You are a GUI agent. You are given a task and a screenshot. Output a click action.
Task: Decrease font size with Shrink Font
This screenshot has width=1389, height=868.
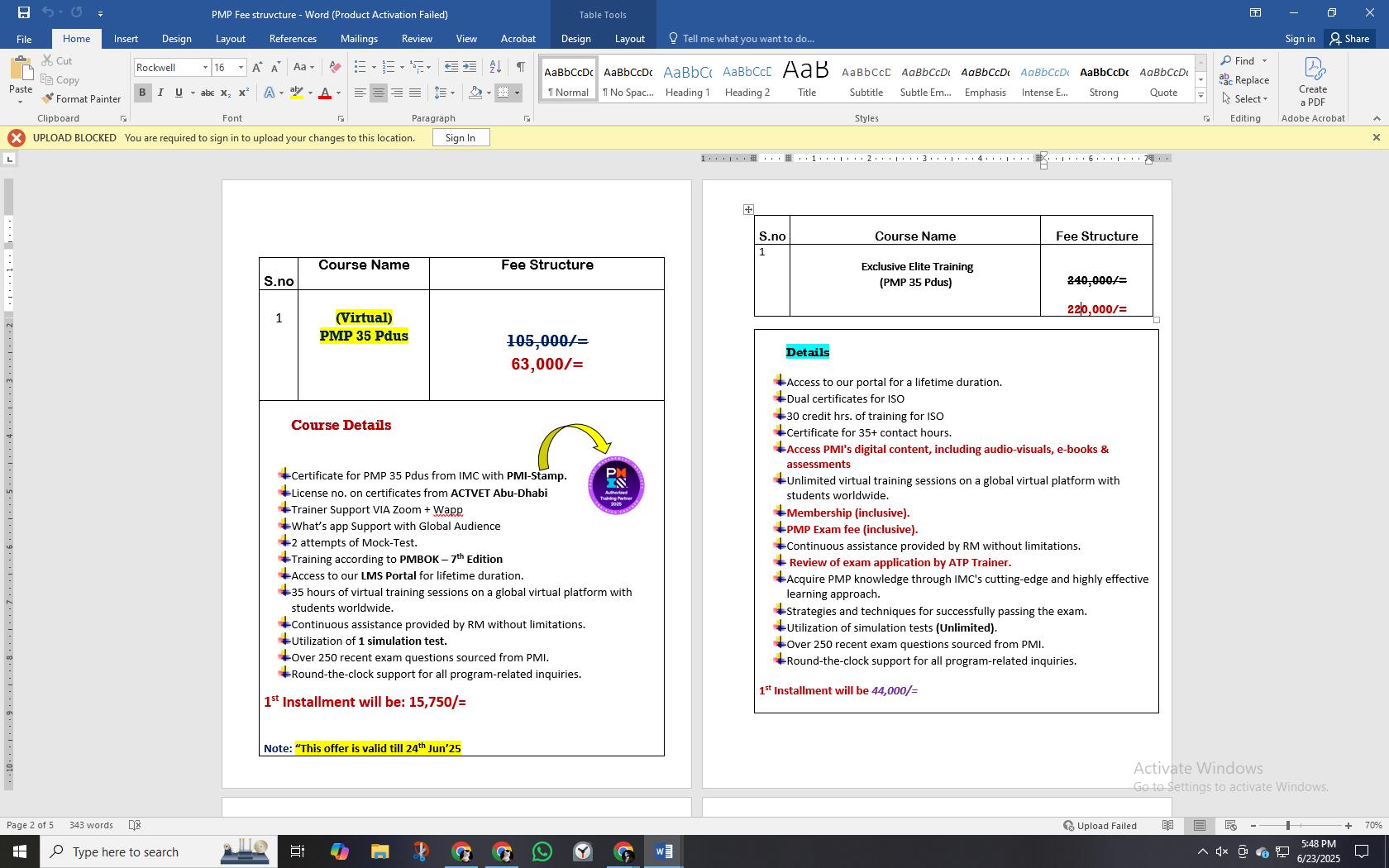[x=275, y=67]
